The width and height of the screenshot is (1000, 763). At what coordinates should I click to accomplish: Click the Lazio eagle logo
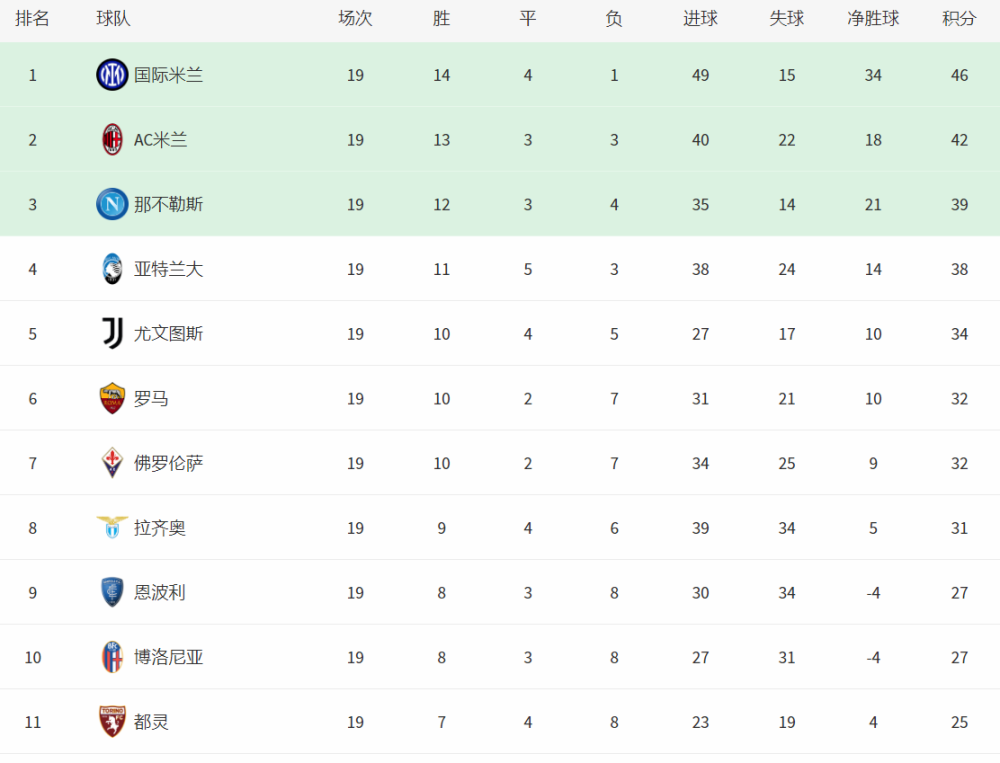(112, 528)
